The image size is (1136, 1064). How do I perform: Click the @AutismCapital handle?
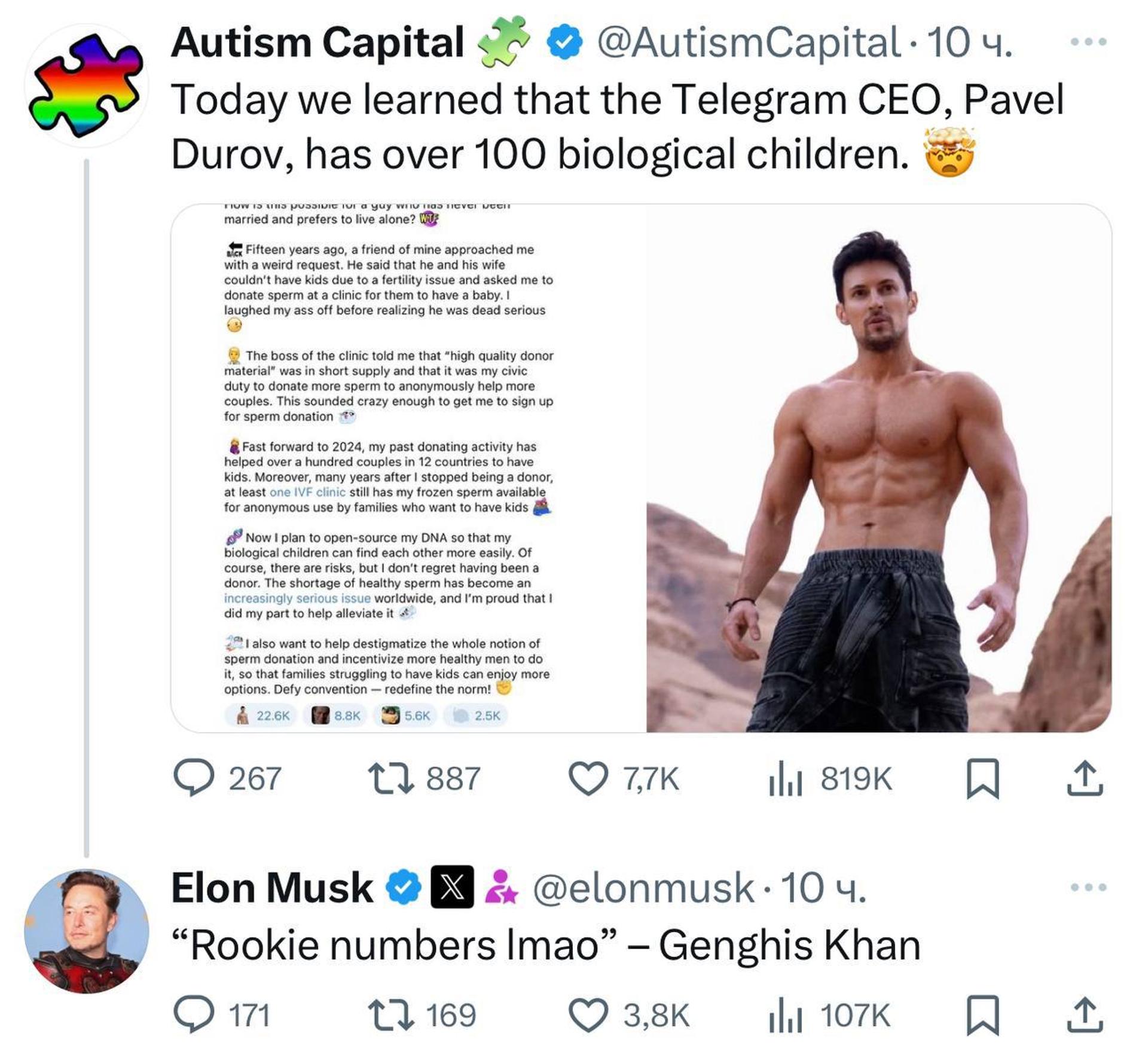point(748,43)
